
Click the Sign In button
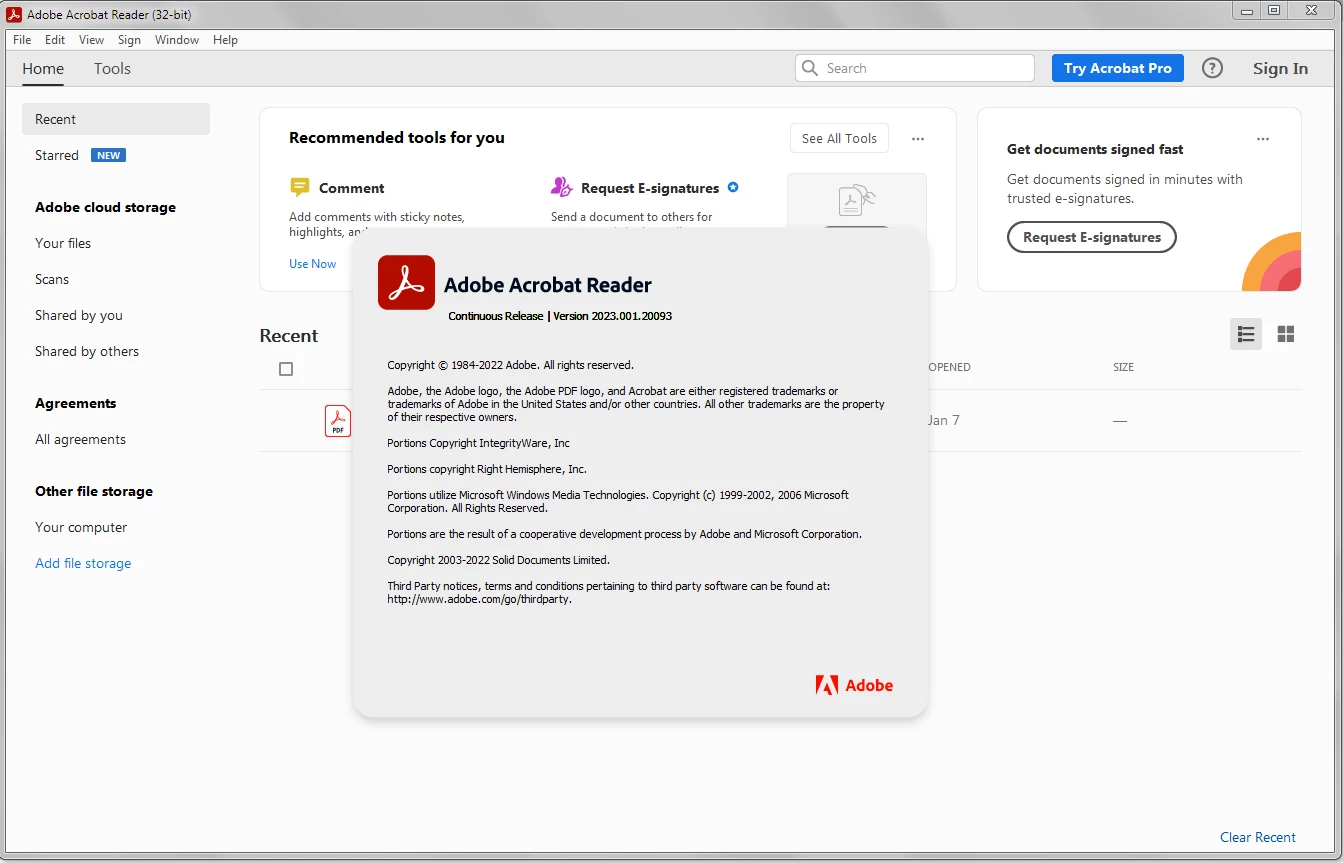point(1280,68)
